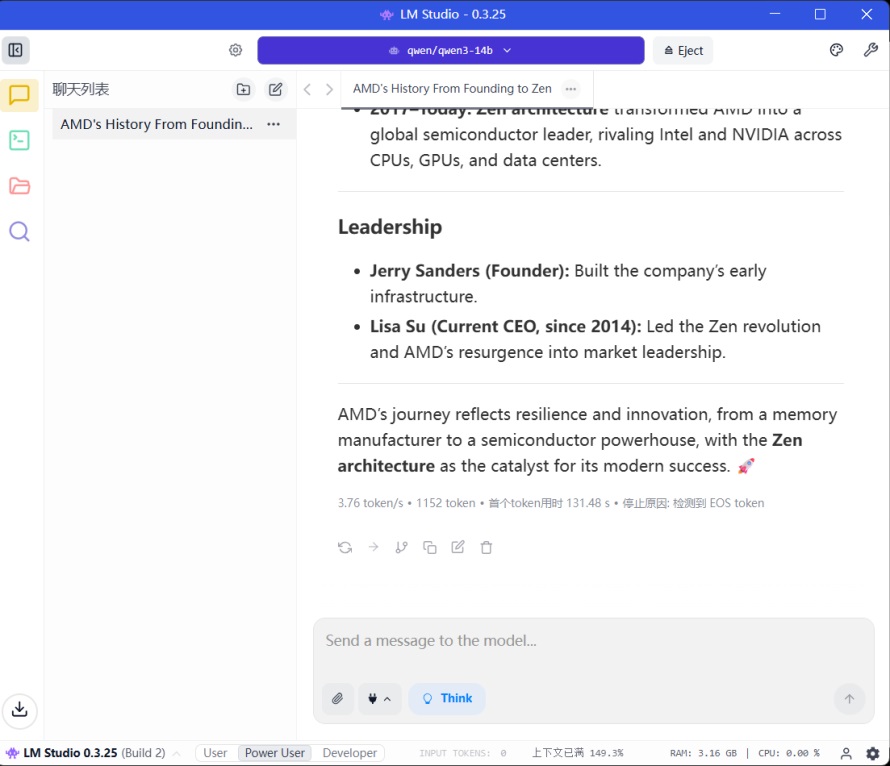Delete the assistant message

pos(486,547)
